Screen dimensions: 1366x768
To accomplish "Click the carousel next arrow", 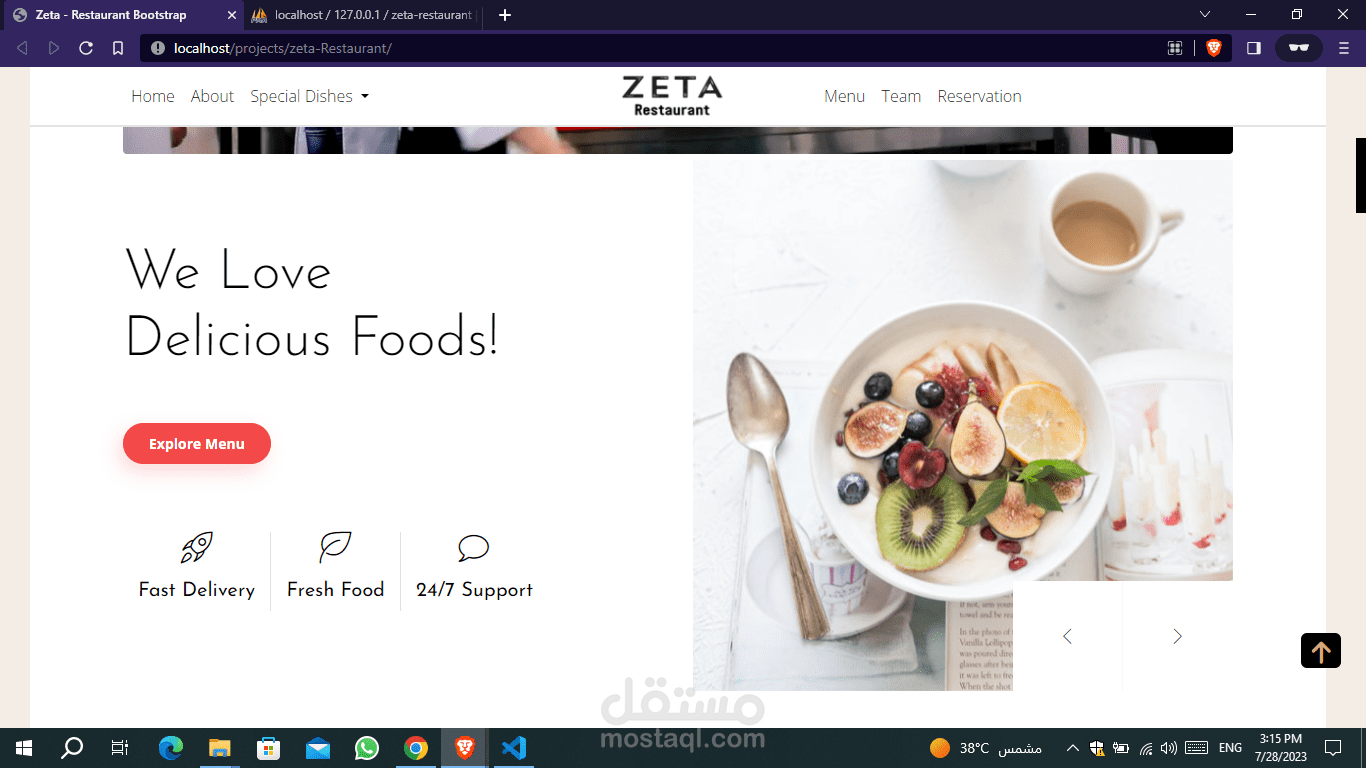I will click(x=1177, y=636).
